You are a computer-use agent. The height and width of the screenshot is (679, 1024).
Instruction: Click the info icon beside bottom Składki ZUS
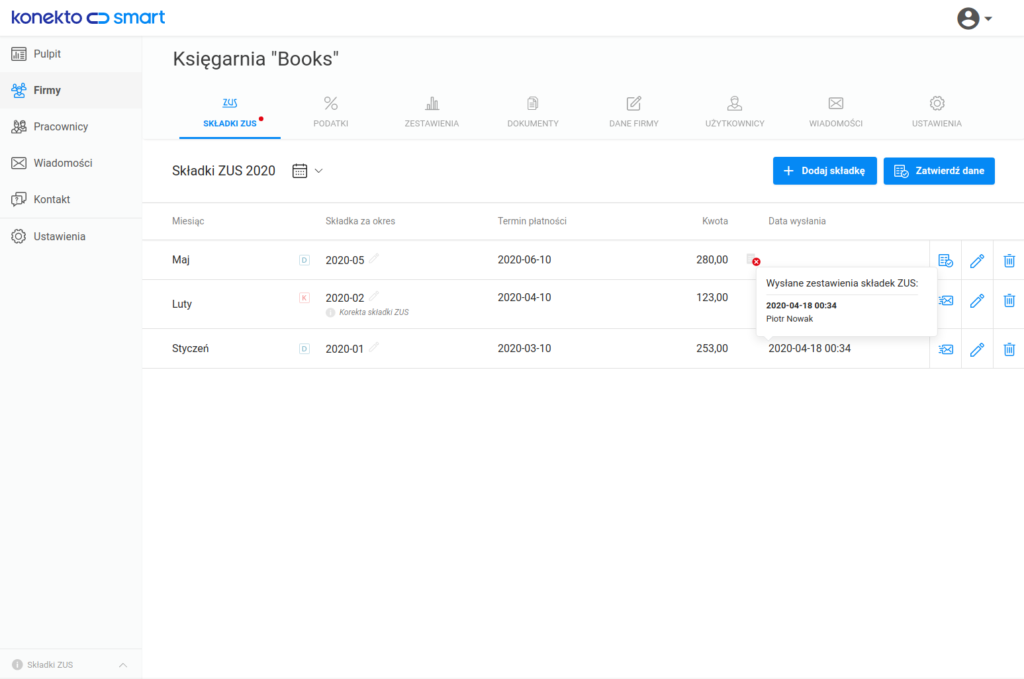click(x=17, y=665)
